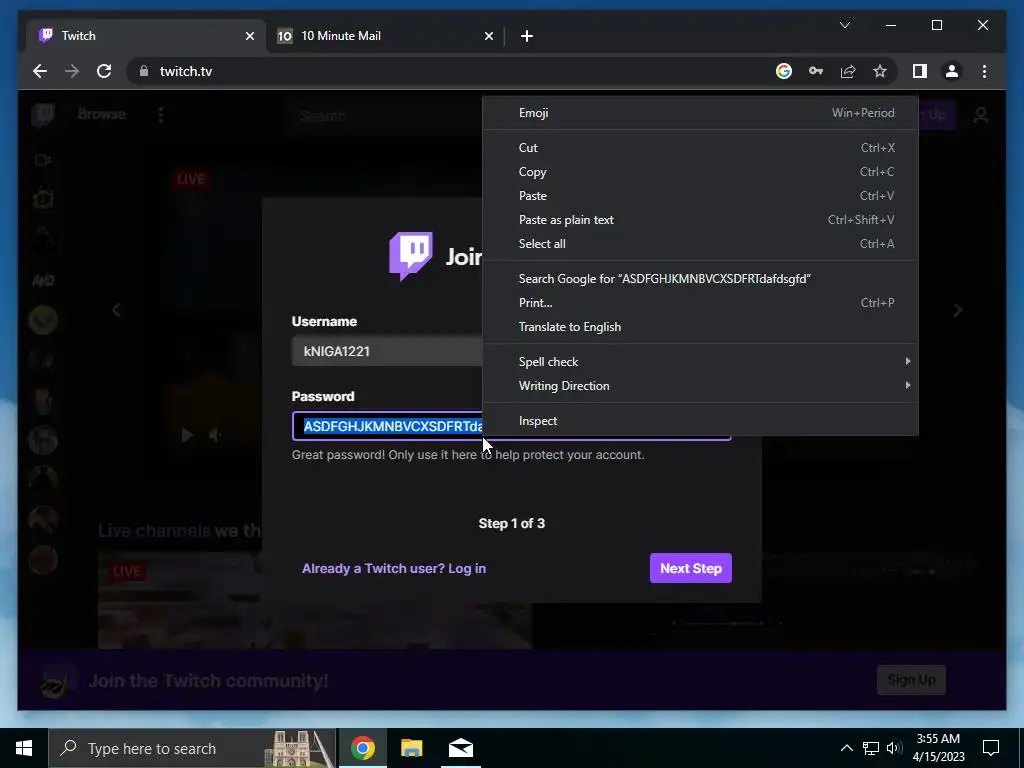Screen dimensions: 1024x768
Task: Click the Twitch search box
Action: [385, 116]
